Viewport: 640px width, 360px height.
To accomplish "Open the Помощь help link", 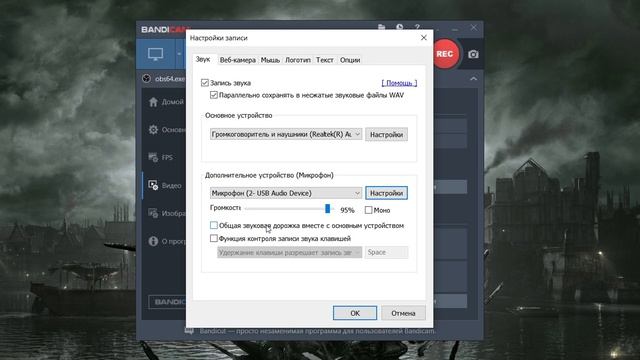I will 399,83.
